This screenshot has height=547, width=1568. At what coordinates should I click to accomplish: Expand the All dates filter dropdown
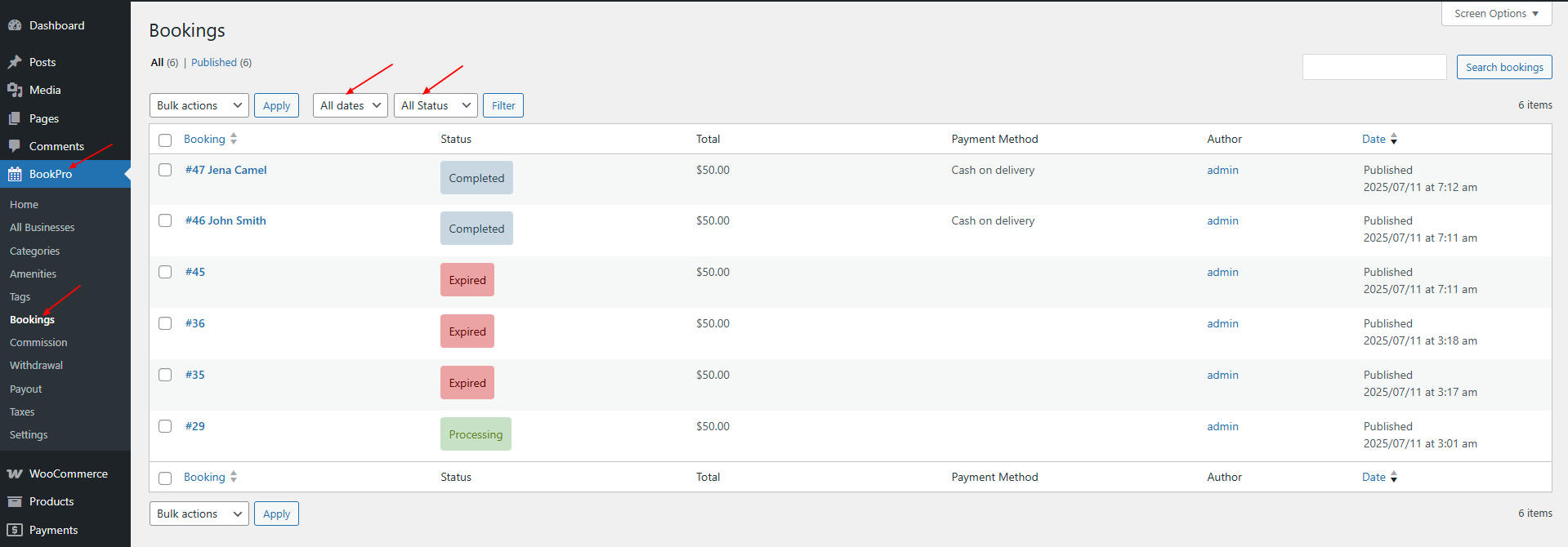pos(350,105)
